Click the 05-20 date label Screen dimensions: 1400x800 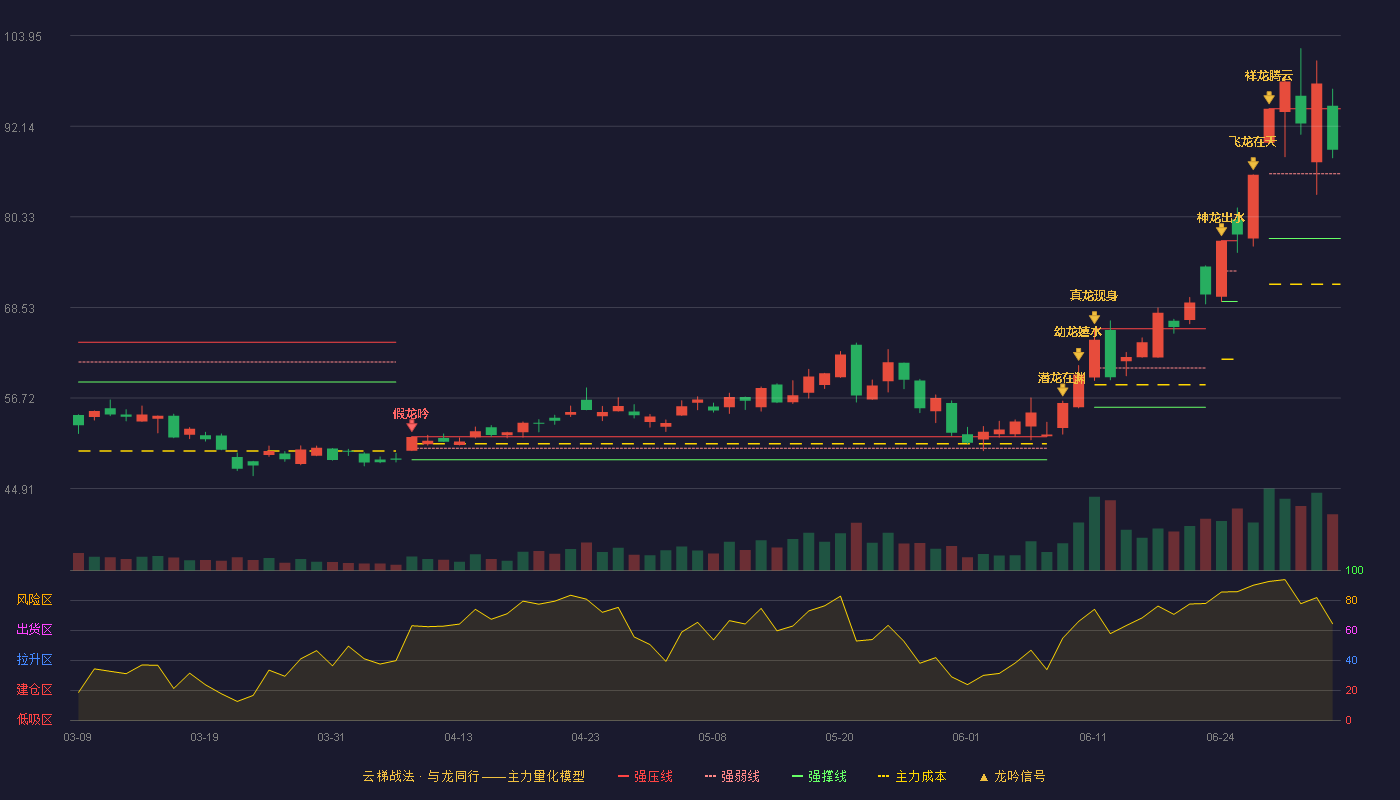click(x=840, y=737)
